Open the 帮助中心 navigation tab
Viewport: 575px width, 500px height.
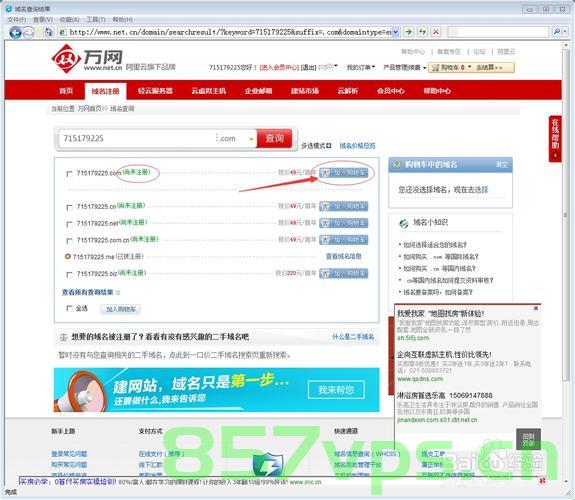point(437,91)
